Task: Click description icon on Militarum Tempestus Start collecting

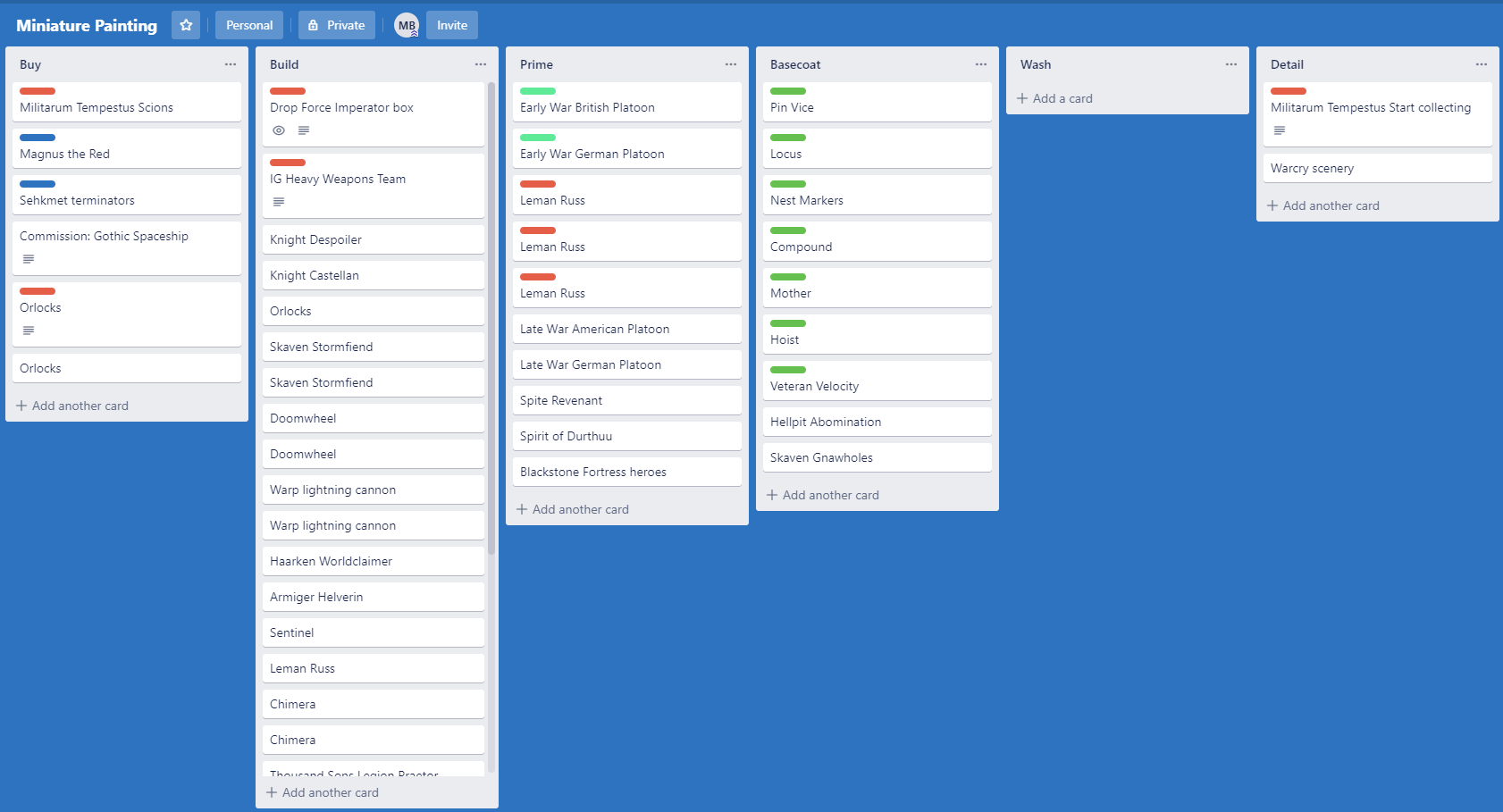Action: (x=1280, y=130)
